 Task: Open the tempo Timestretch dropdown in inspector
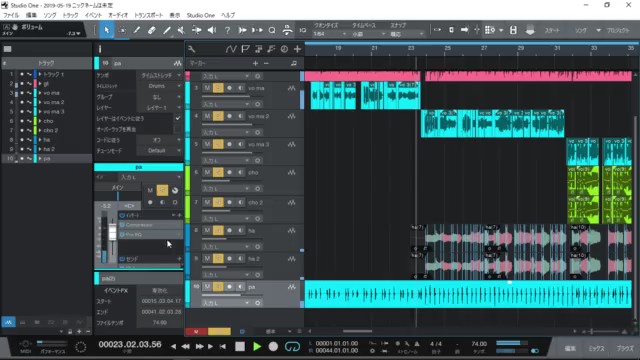coord(159,76)
